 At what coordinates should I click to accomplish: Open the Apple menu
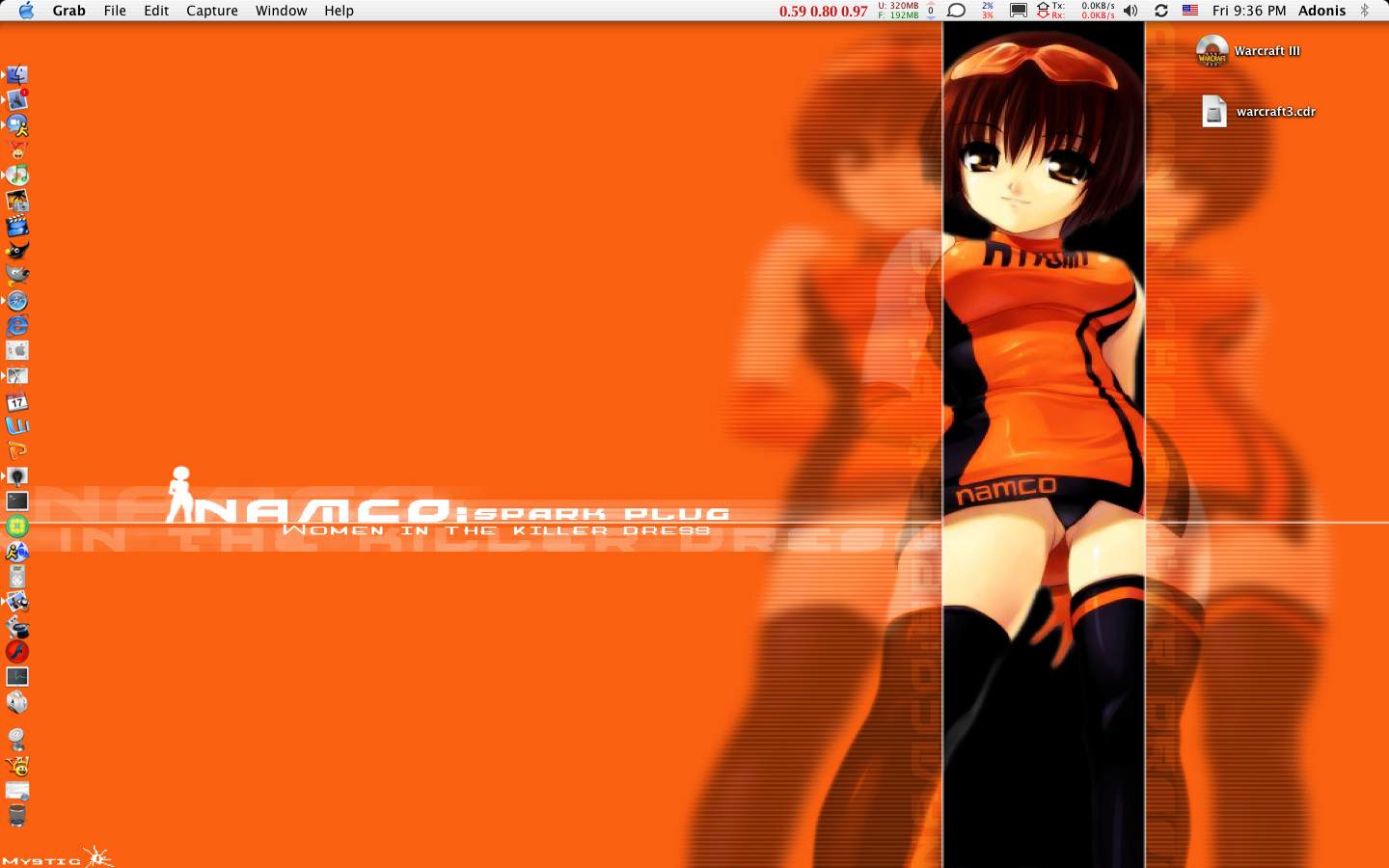[x=26, y=11]
